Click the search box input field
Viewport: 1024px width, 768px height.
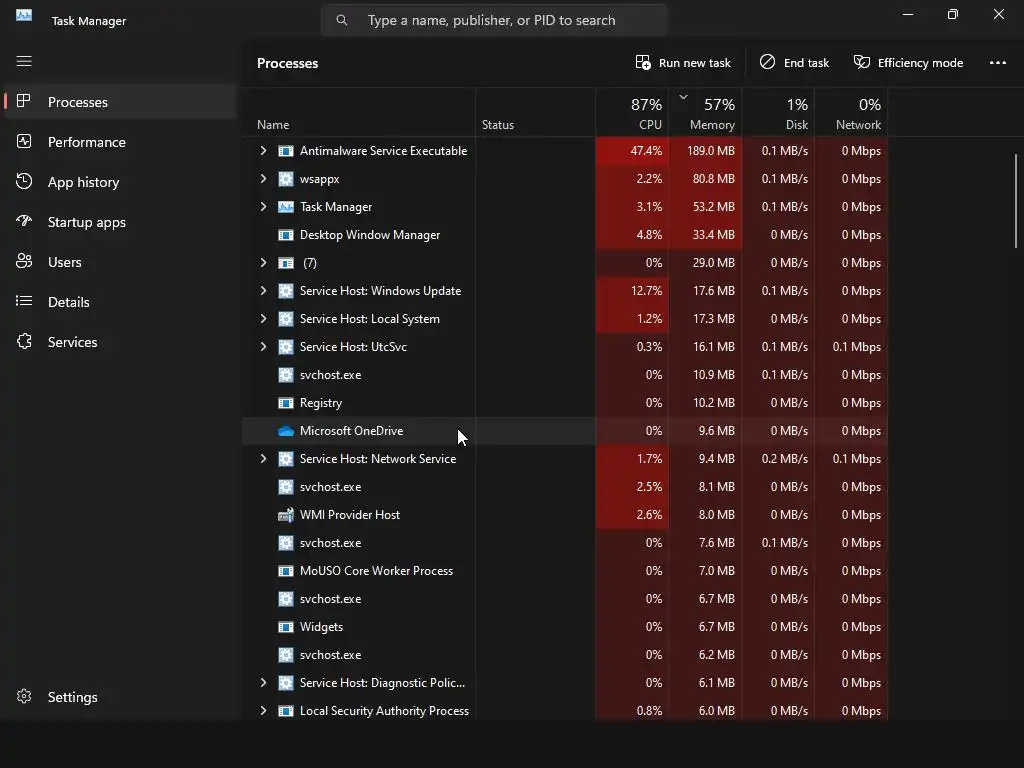tap(494, 20)
